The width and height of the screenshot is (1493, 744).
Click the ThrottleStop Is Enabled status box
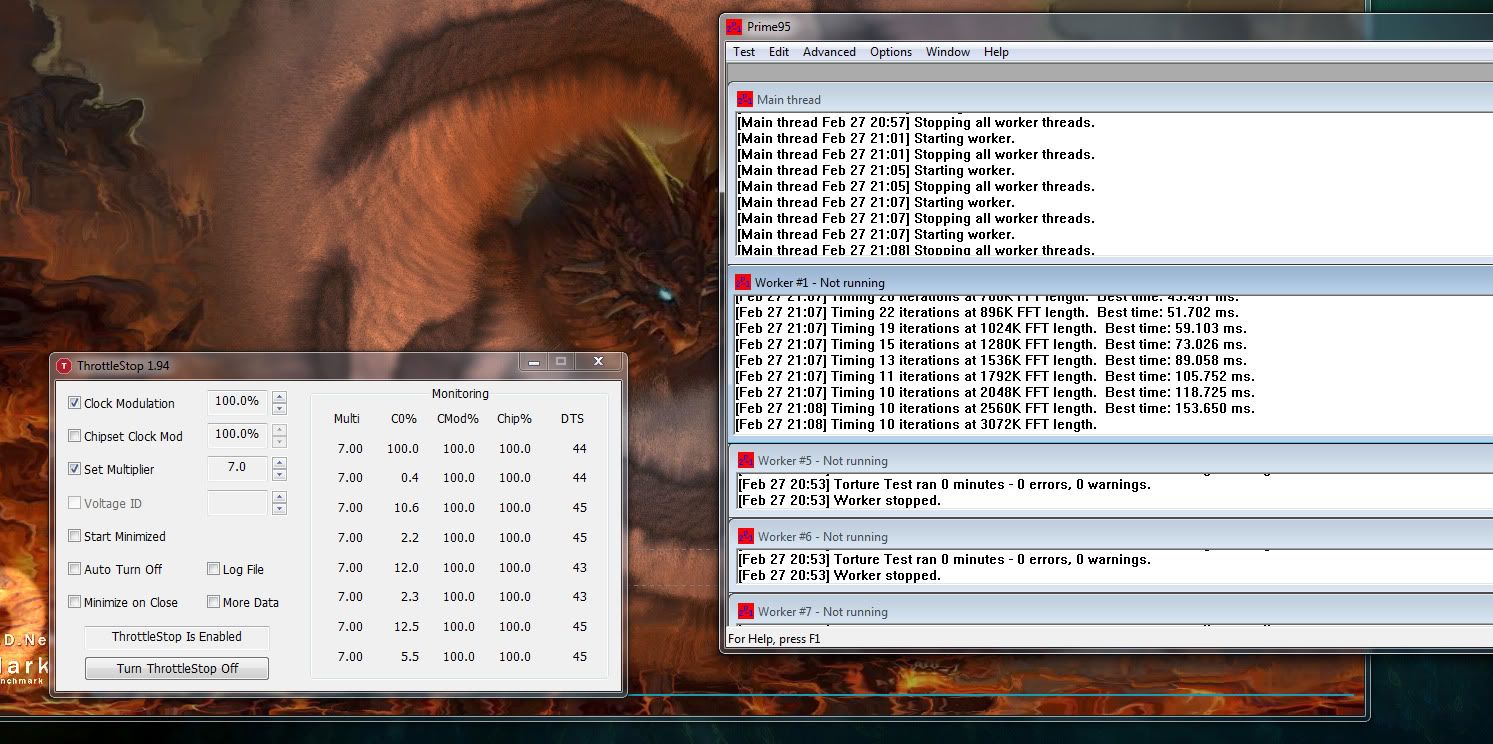coord(177,637)
